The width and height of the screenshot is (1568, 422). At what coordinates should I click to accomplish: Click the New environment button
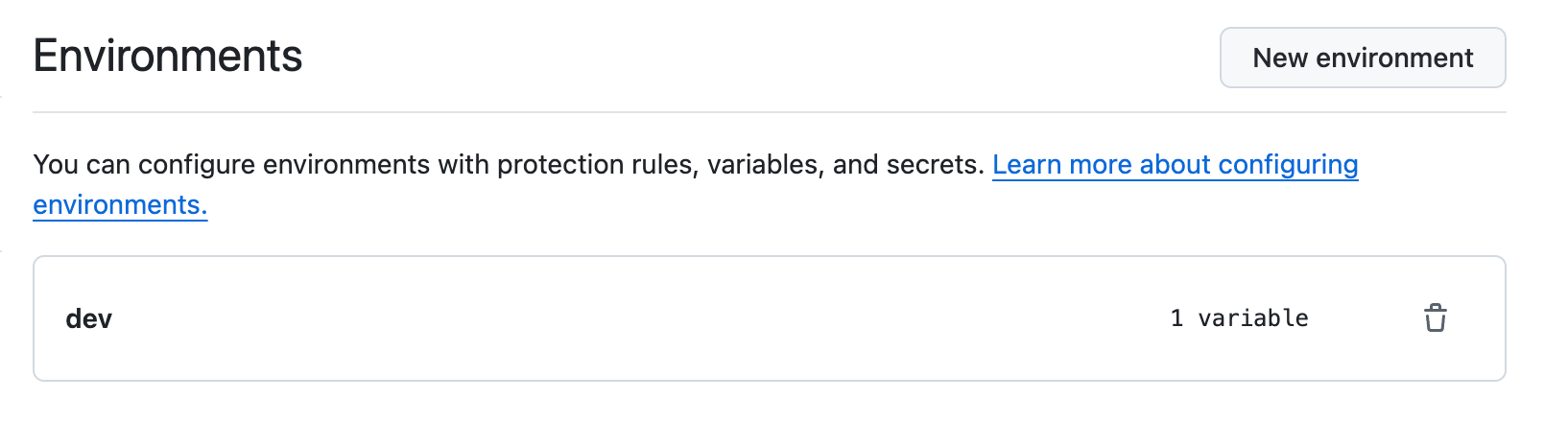(x=1362, y=58)
